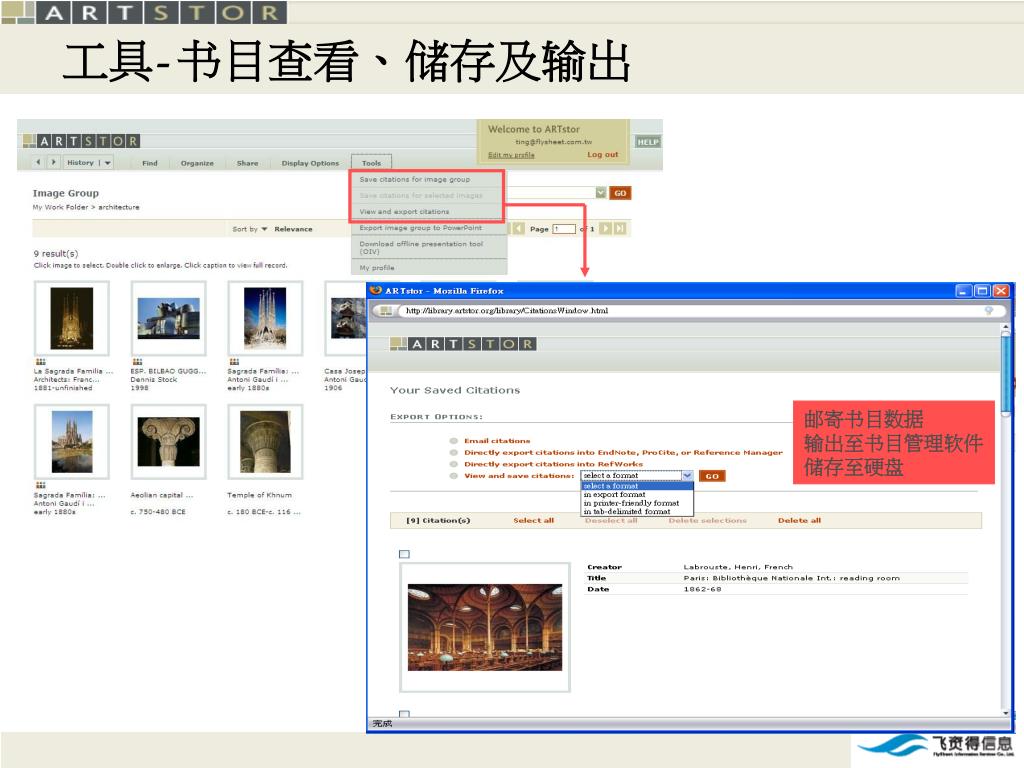Select the Email citations radio button

(x=453, y=441)
